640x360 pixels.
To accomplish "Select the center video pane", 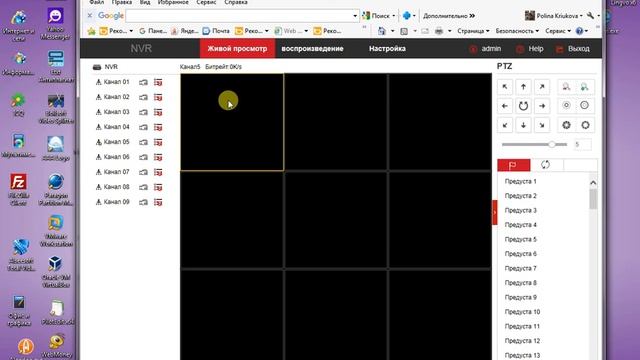I will tap(336, 220).
